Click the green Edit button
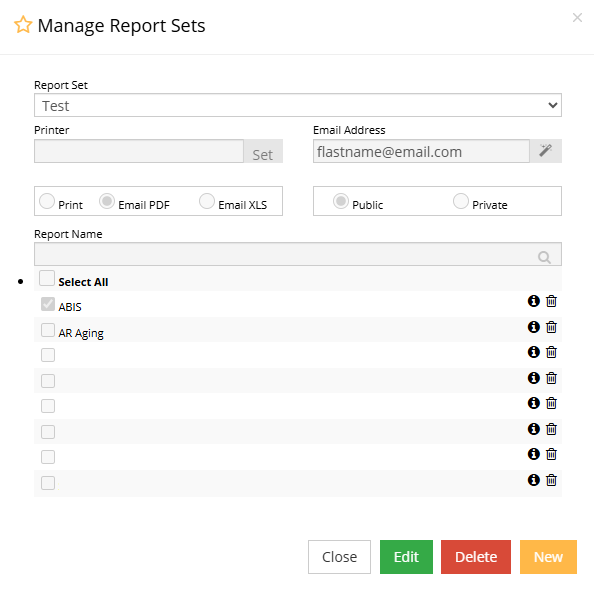 pyautogui.click(x=406, y=557)
